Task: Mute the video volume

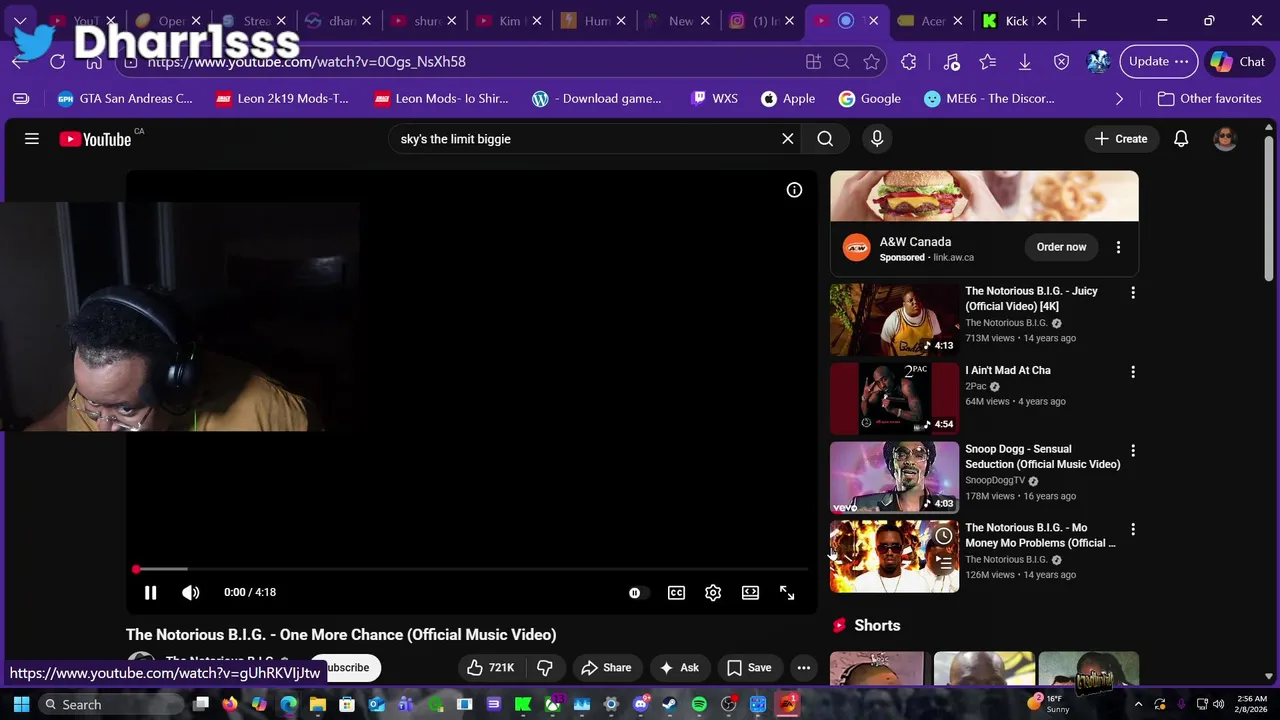Action: pyautogui.click(x=191, y=592)
